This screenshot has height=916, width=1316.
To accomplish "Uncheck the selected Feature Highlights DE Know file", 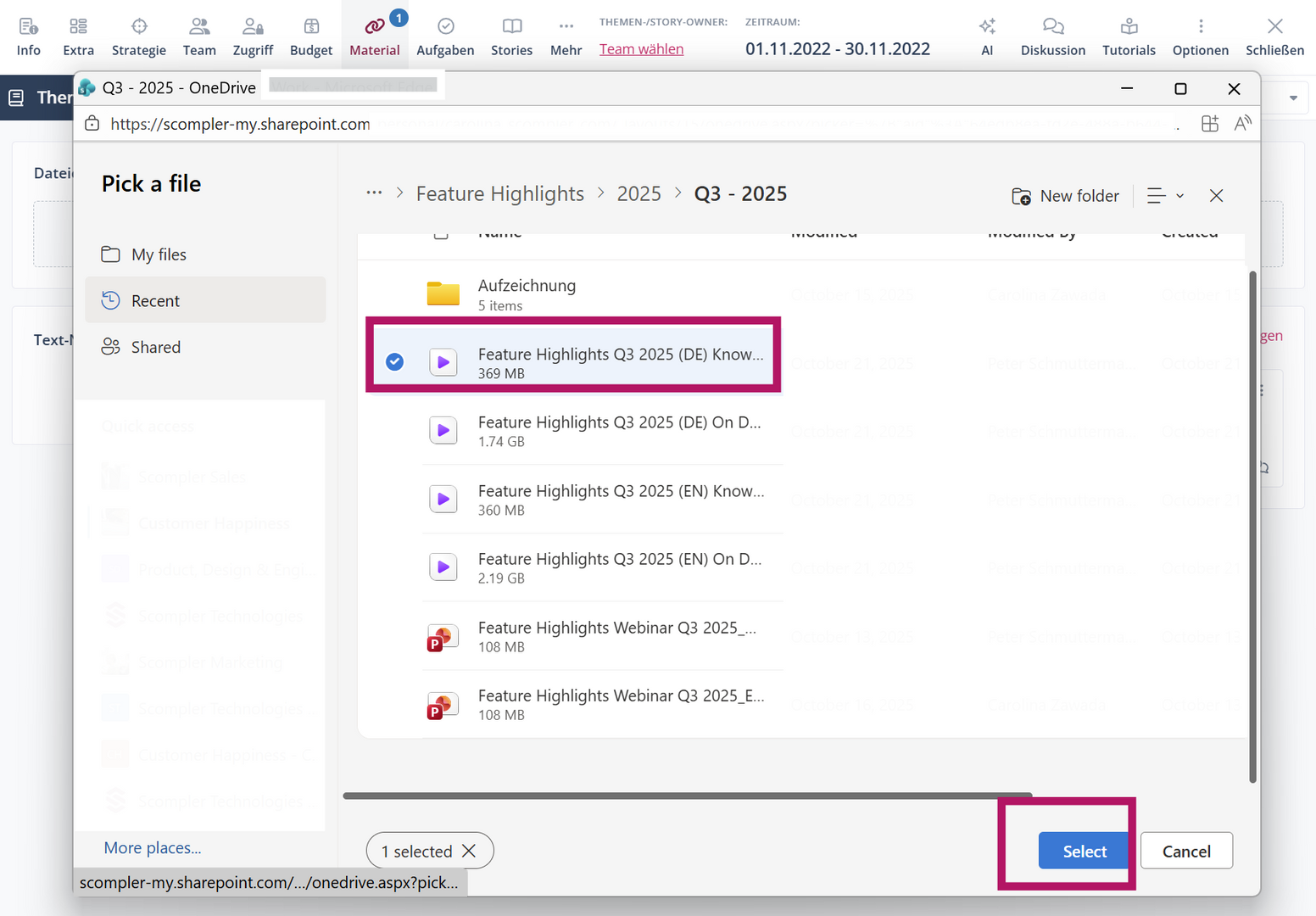I will click(394, 362).
